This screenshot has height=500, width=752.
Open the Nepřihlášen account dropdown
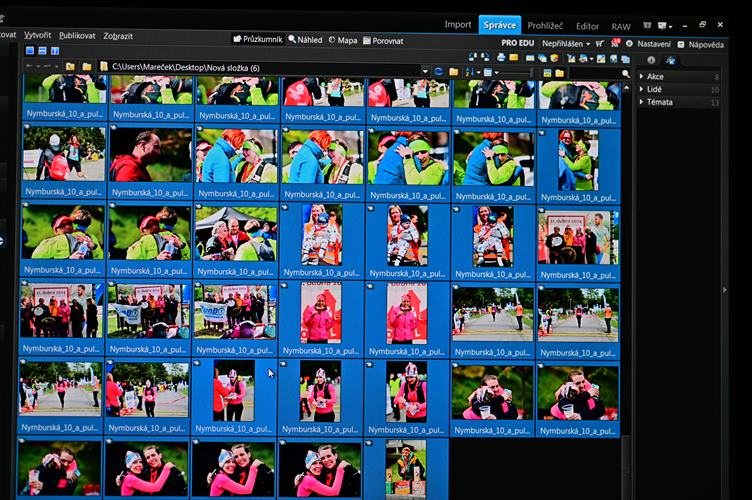[x=566, y=43]
